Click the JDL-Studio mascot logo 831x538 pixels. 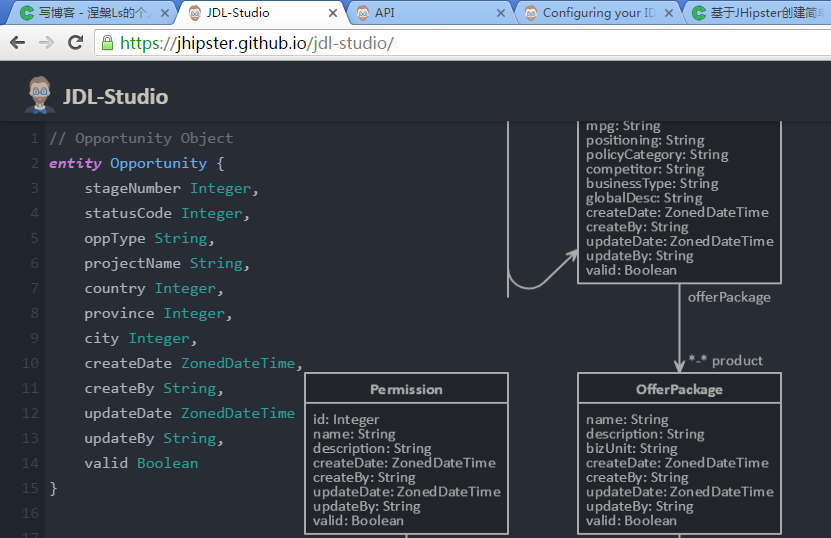point(40,95)
